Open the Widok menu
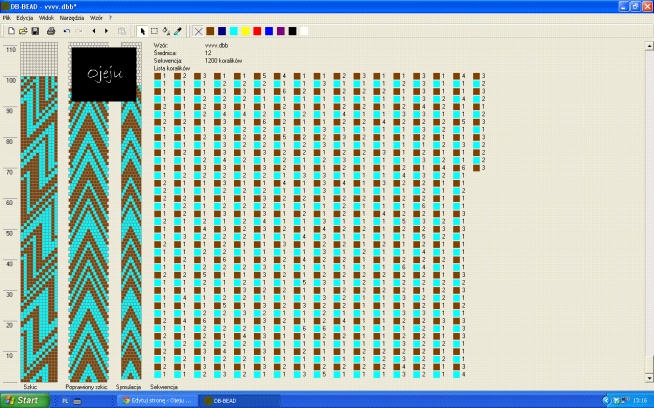The height and width of the screenshot is (408, 654). [46, 18]
